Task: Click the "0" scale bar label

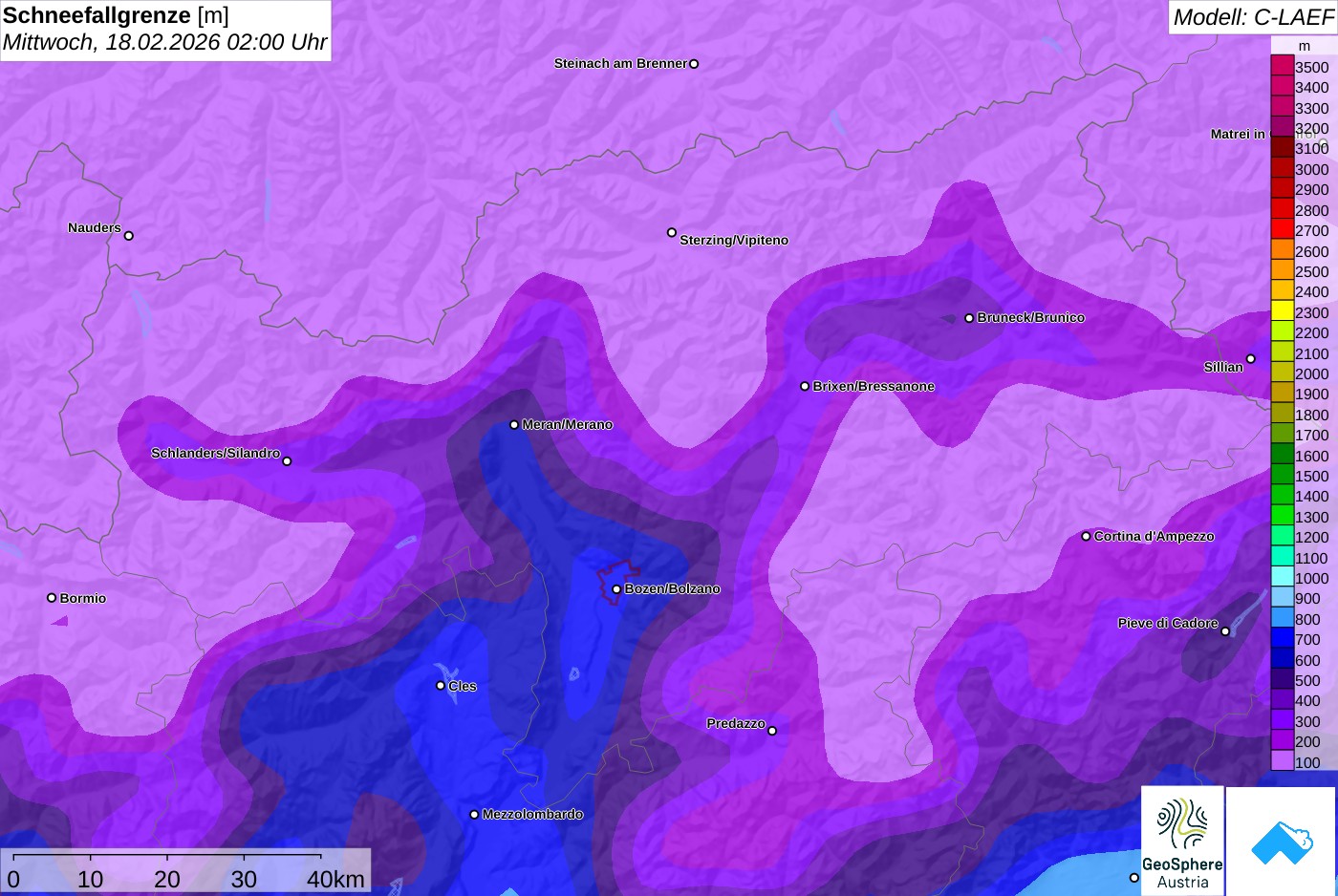Action: tap(13, 879)
